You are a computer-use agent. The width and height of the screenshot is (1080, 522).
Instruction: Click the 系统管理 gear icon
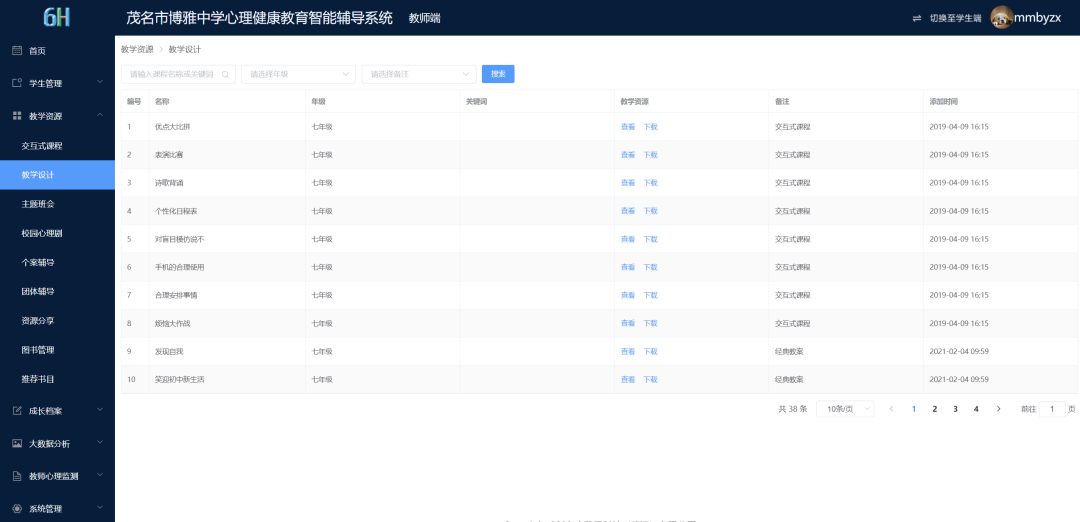(17, 509)
